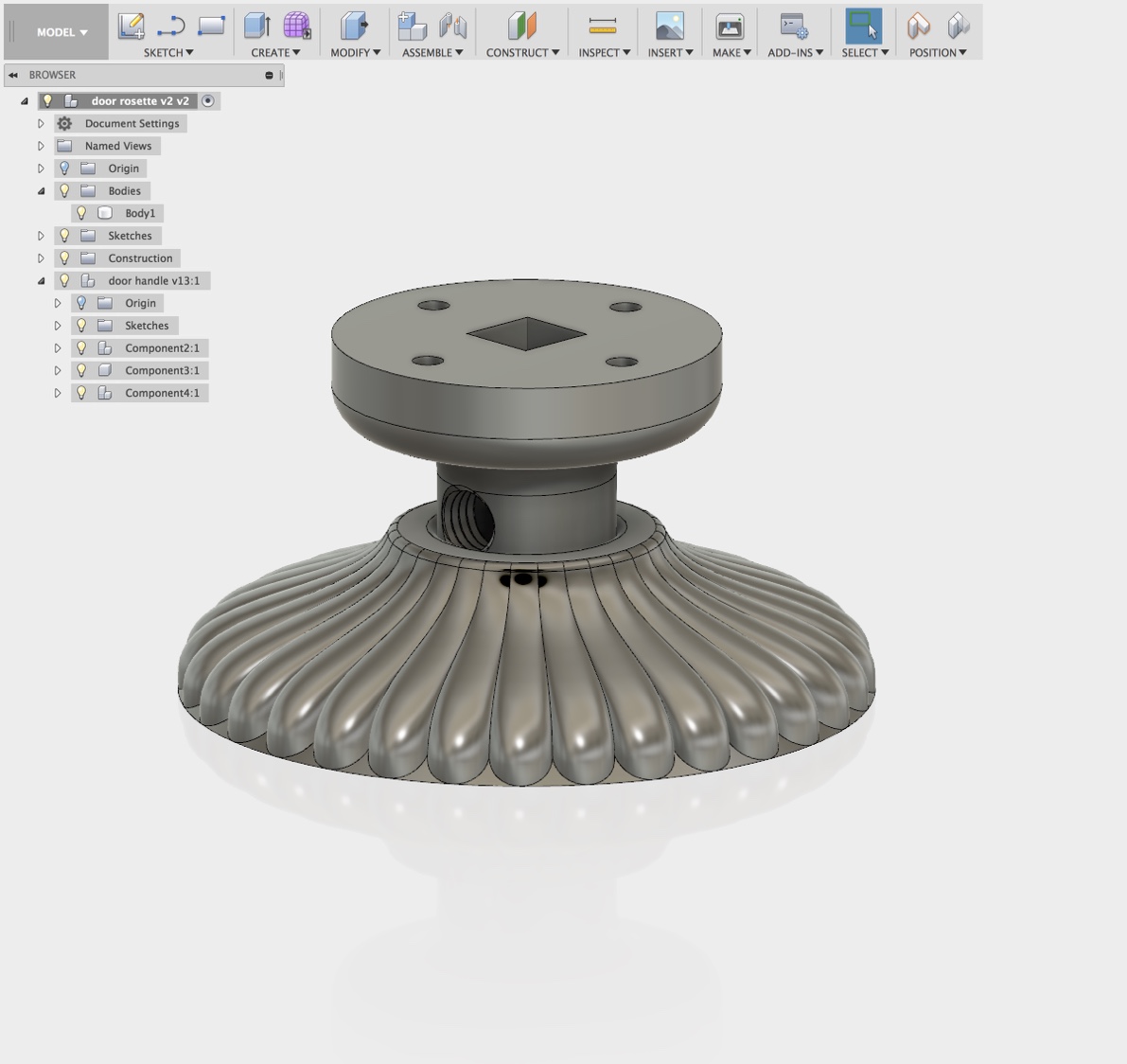Open the SELECT dropdown label
This screenshot has width=1127, height=1064.
coord(865,52)
